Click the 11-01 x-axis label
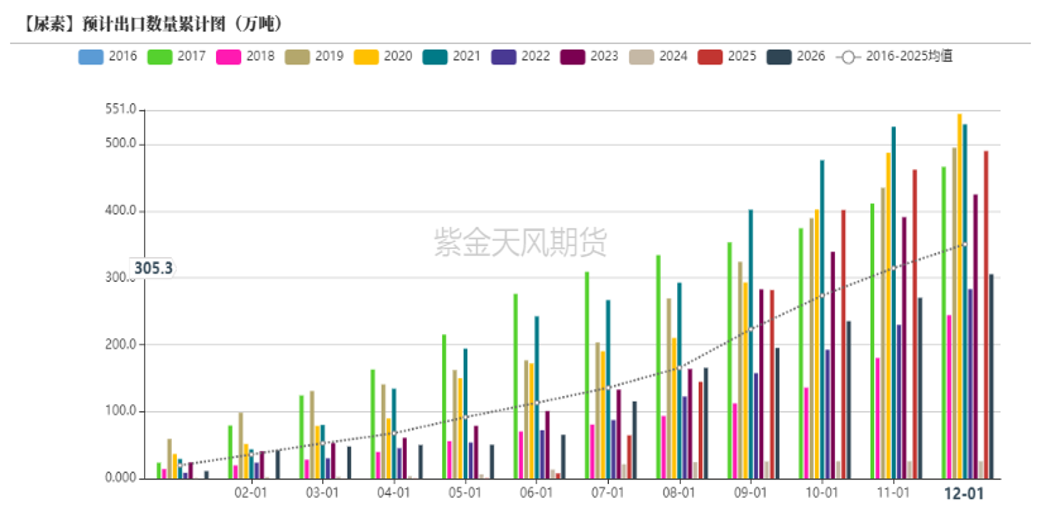The width and height of the screenshot is (1041, 506). click(x=893, y=494)
